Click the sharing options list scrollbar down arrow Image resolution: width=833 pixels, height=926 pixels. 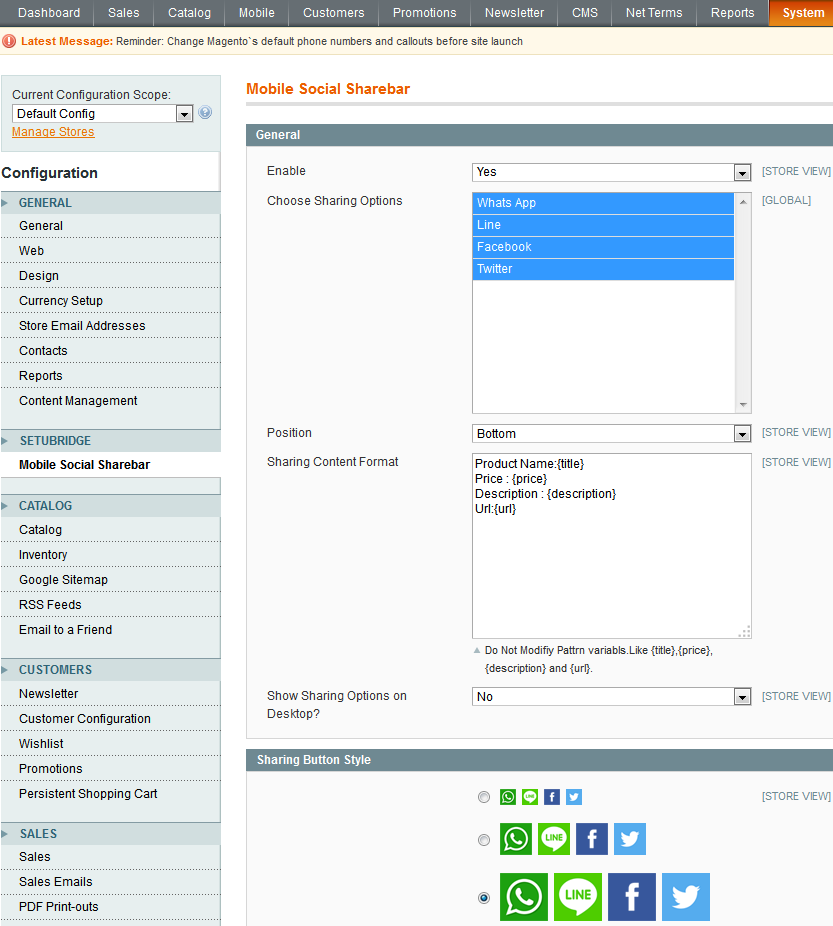[743, 405]
